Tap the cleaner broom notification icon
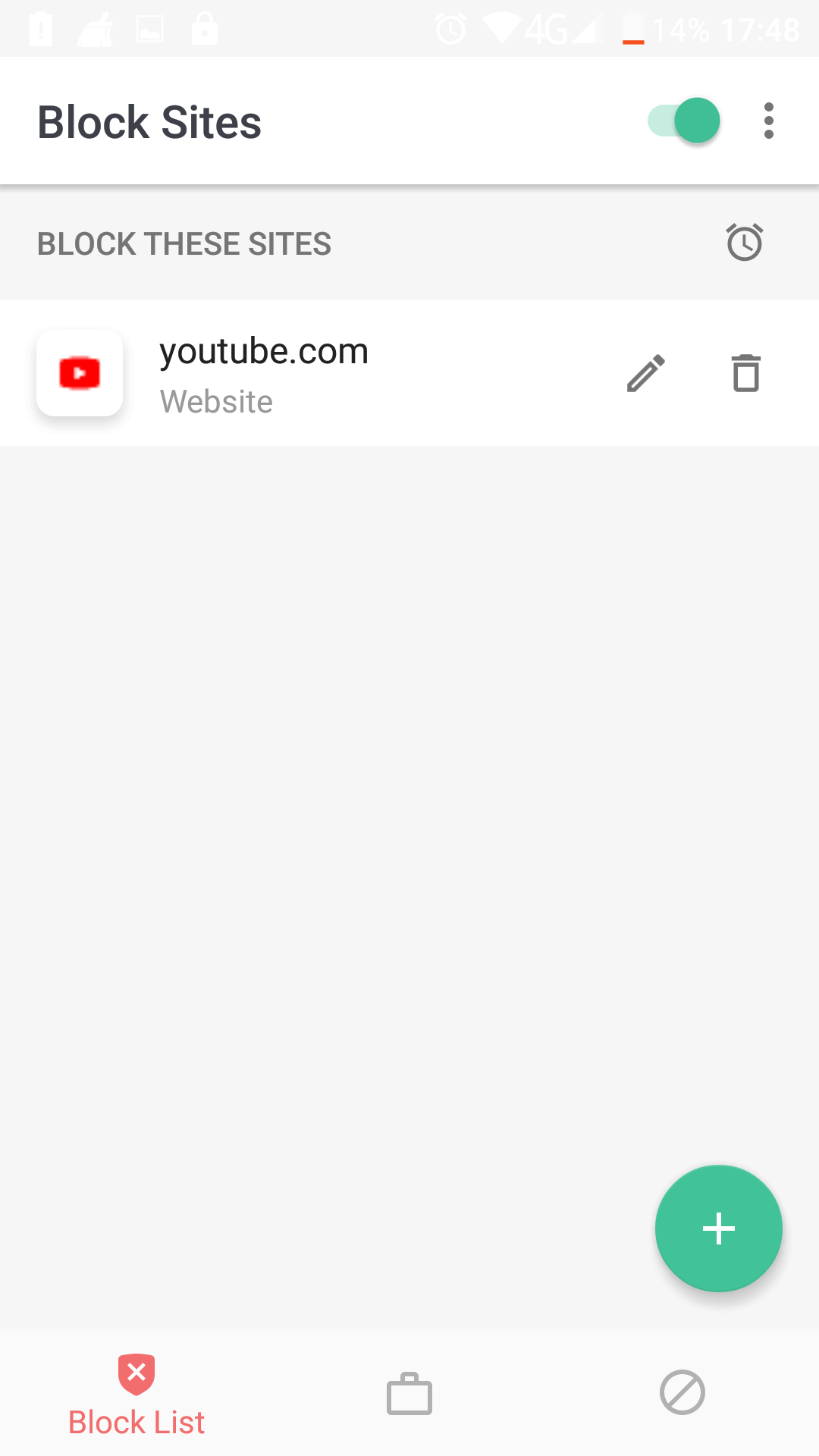Viewport: 819px width, 1456px height. [96, 30]
